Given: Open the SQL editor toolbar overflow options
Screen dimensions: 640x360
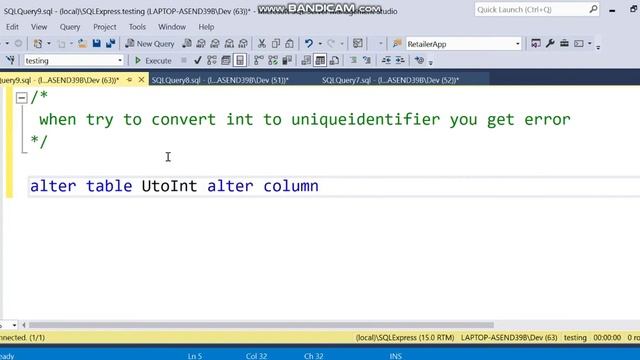Looking at the screenshot, I should tap(430, 63).
